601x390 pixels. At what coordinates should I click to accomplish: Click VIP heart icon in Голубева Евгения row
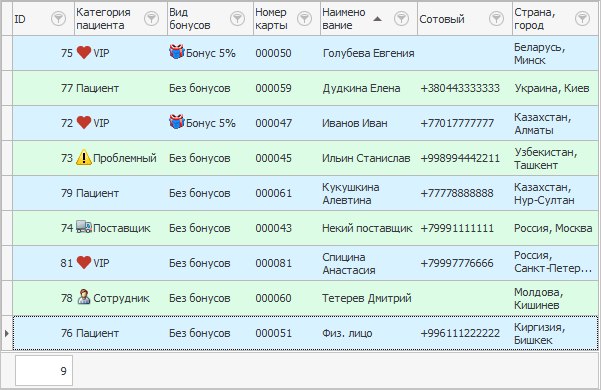pos(84,52)
